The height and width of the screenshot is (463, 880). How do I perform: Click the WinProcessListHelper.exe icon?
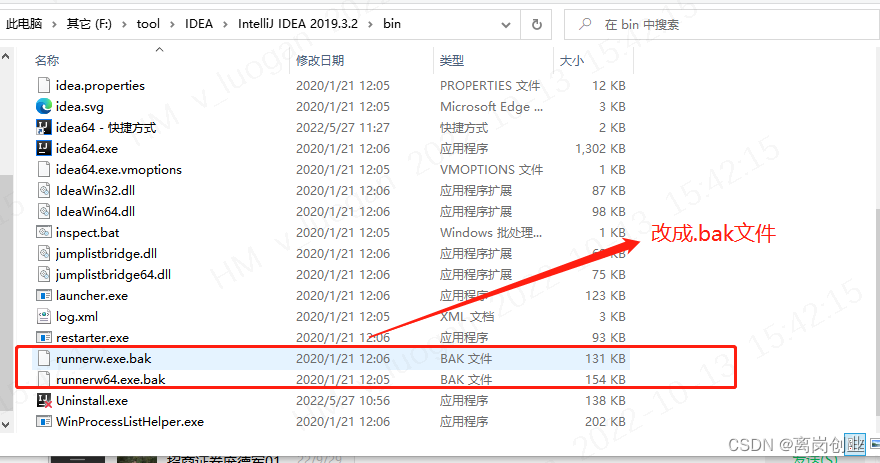44,421
